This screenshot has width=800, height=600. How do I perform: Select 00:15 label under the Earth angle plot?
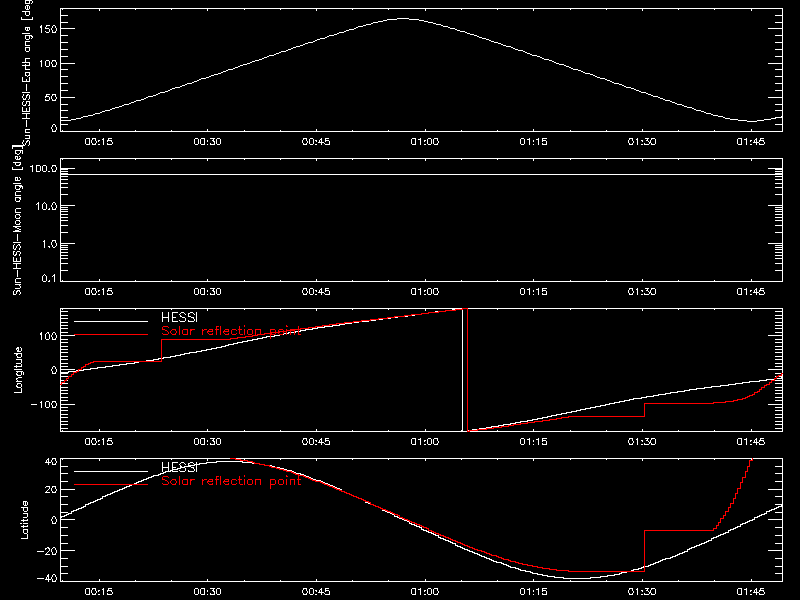pyautogui.click(x=98, y=142)
